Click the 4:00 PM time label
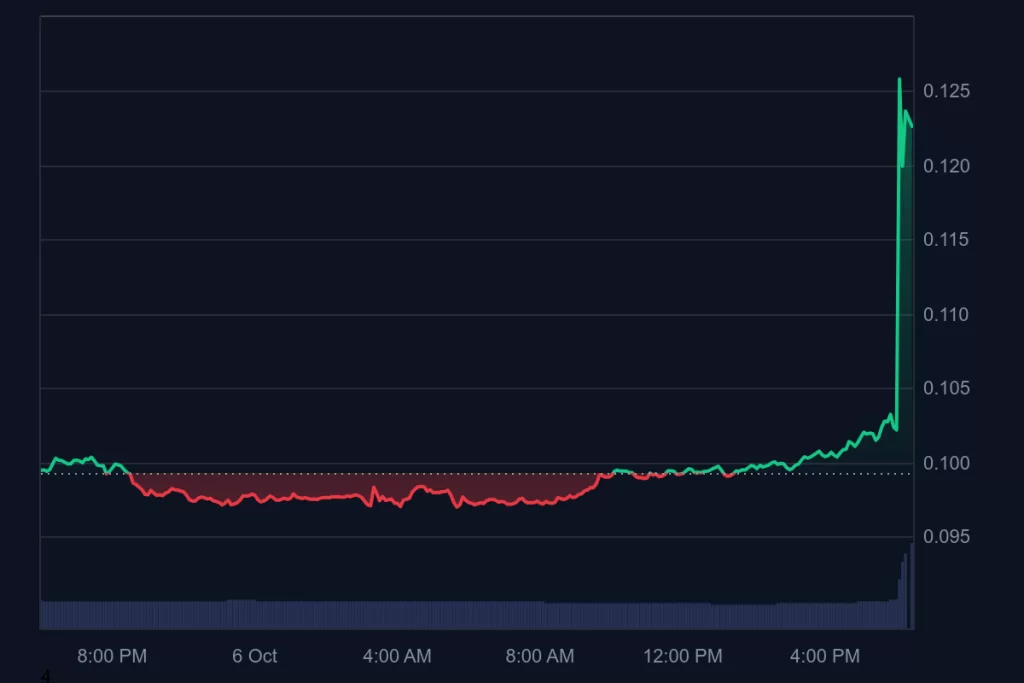The height and width of the screenshot is (683, 1024). pyautogui.click(x=825, y=656)
